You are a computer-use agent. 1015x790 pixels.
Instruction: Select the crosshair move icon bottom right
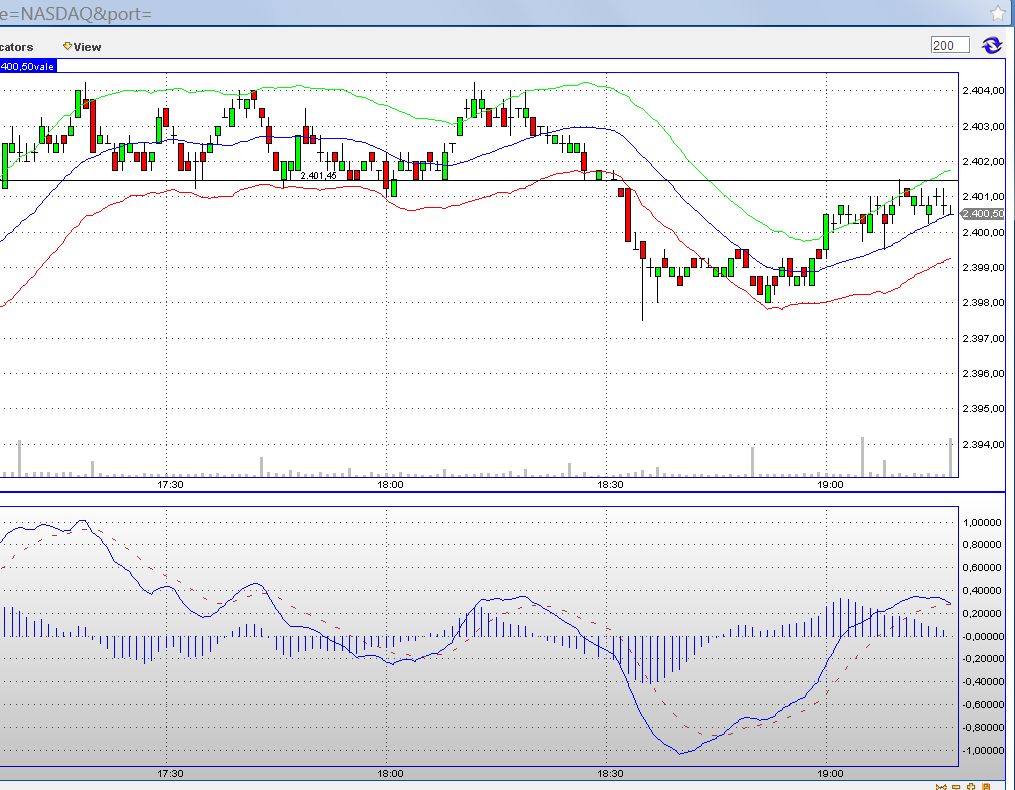[x=970, y=787]
